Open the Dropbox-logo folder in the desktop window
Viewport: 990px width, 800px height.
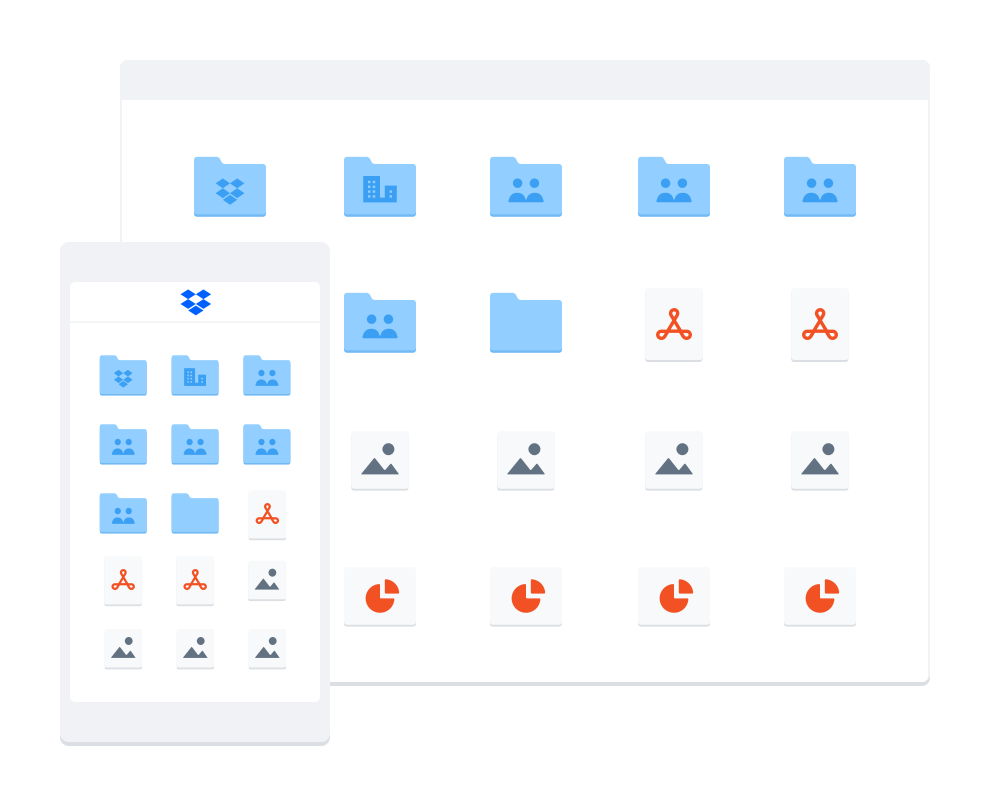pyautogui.click(x=230, y=187)
